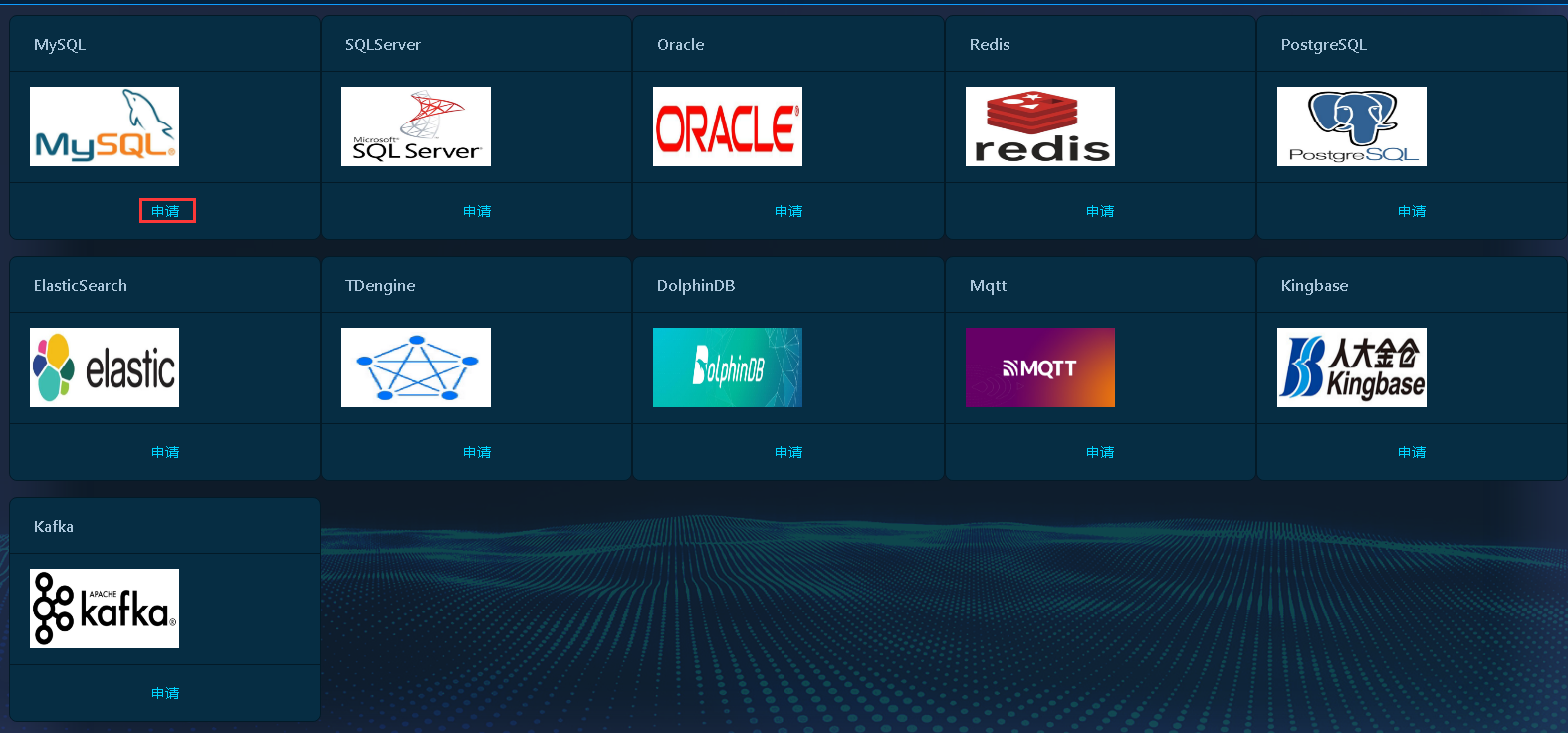Apply for DolphinDB via 申请 link

[788, 452]
